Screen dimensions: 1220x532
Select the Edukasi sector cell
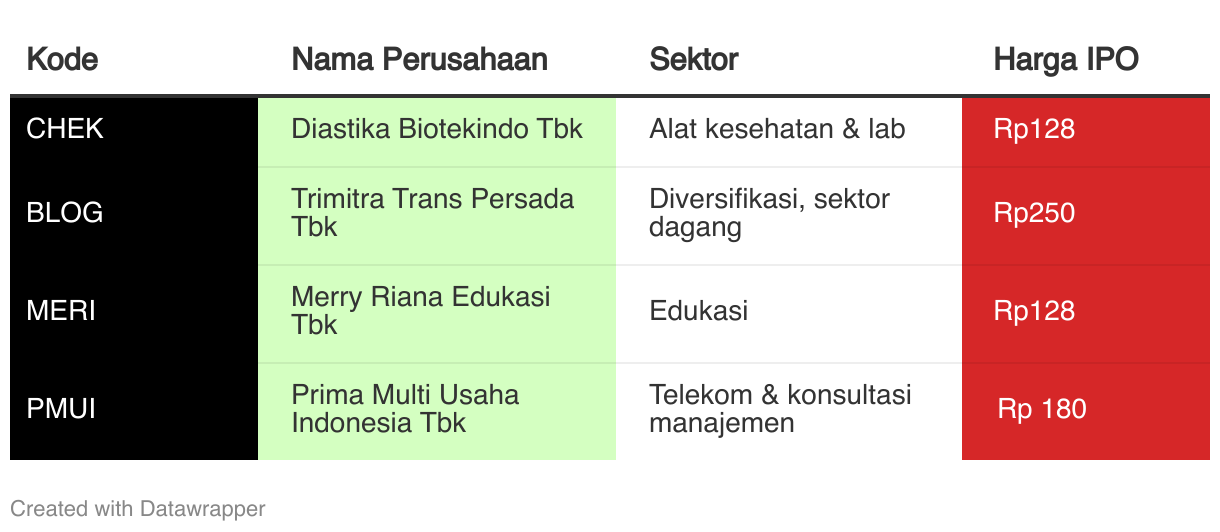pos(699,311)
